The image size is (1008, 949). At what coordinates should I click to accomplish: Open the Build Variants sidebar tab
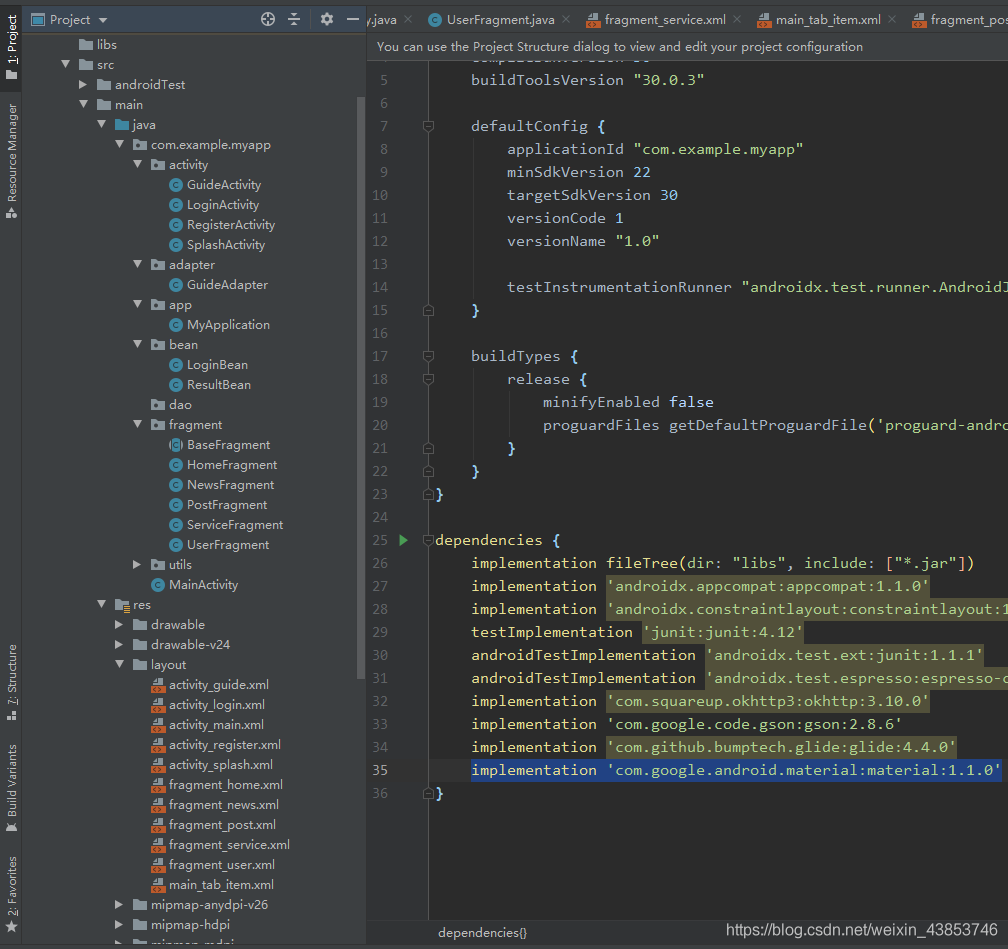point(12,788)
